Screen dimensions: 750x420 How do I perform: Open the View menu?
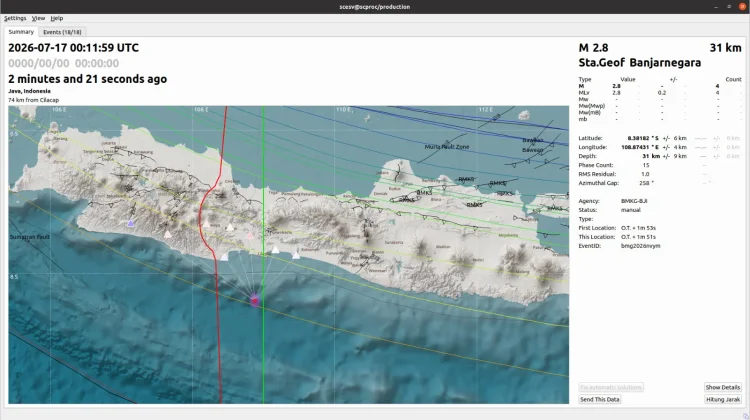point(38,18)
